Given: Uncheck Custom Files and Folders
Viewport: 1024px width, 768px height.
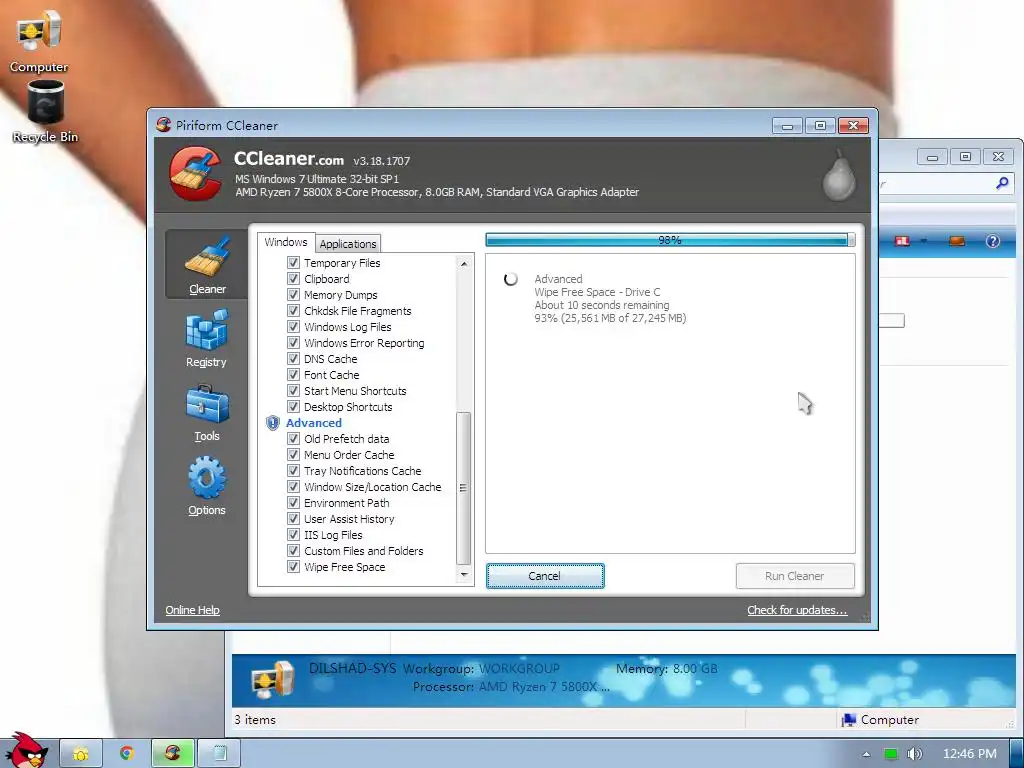Looking at the screenshot, I should 293,551.
